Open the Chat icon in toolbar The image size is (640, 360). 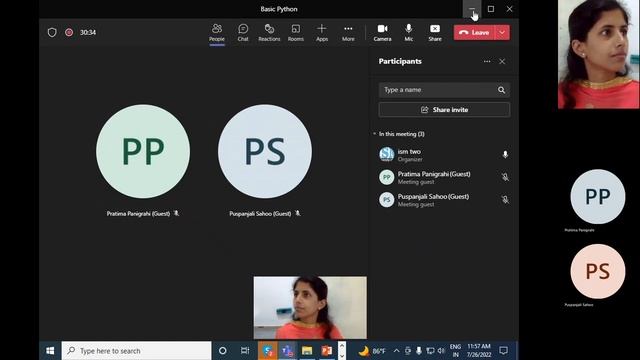(x=243, y=33)
